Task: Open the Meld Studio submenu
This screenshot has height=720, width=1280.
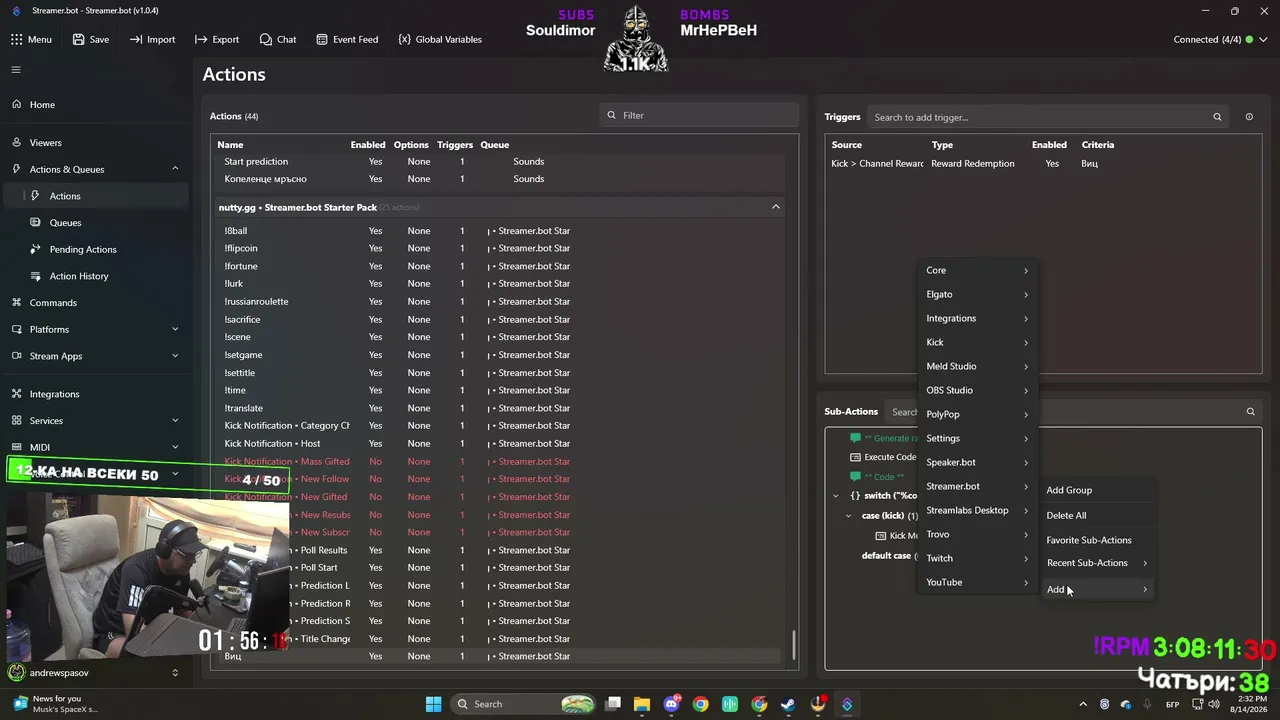Action: point(977,366)
